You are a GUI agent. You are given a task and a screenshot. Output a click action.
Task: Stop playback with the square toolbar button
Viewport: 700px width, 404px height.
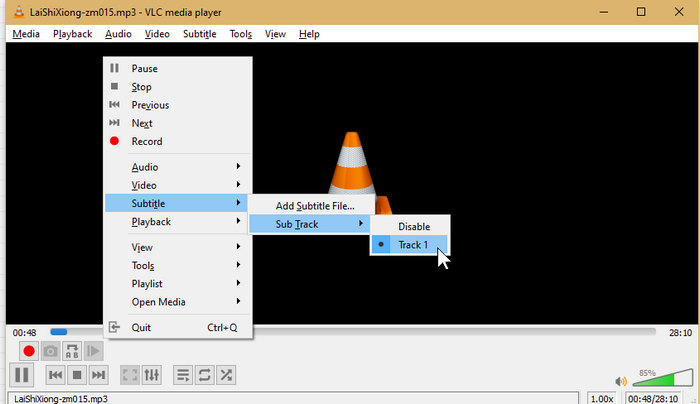[x=77, y=375]
